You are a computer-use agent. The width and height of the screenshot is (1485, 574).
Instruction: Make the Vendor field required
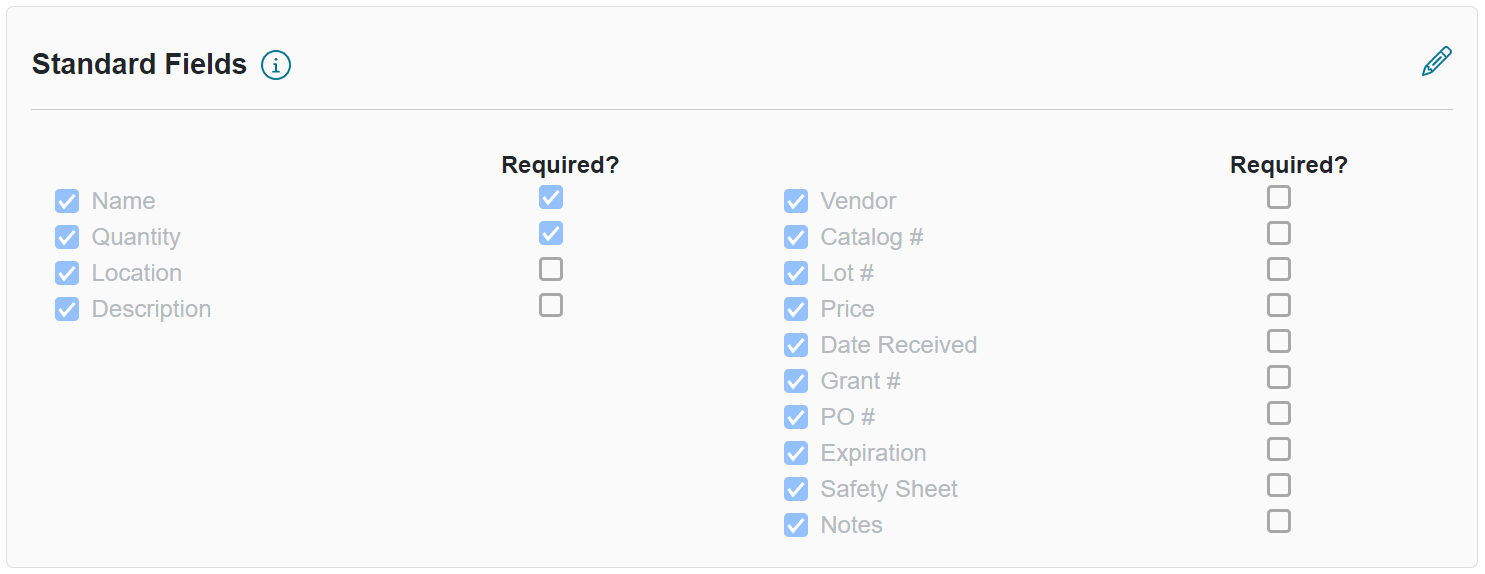[1279, 197]
